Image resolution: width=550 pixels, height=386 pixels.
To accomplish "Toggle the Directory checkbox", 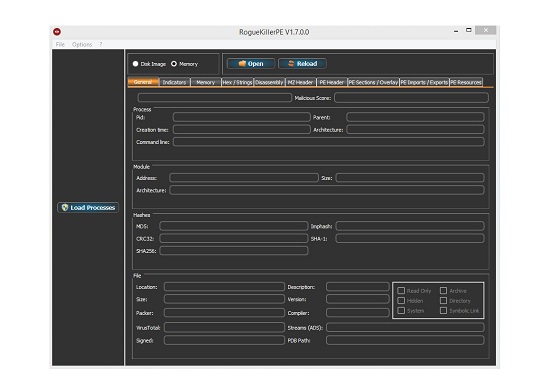I will (x=443, y=300).
